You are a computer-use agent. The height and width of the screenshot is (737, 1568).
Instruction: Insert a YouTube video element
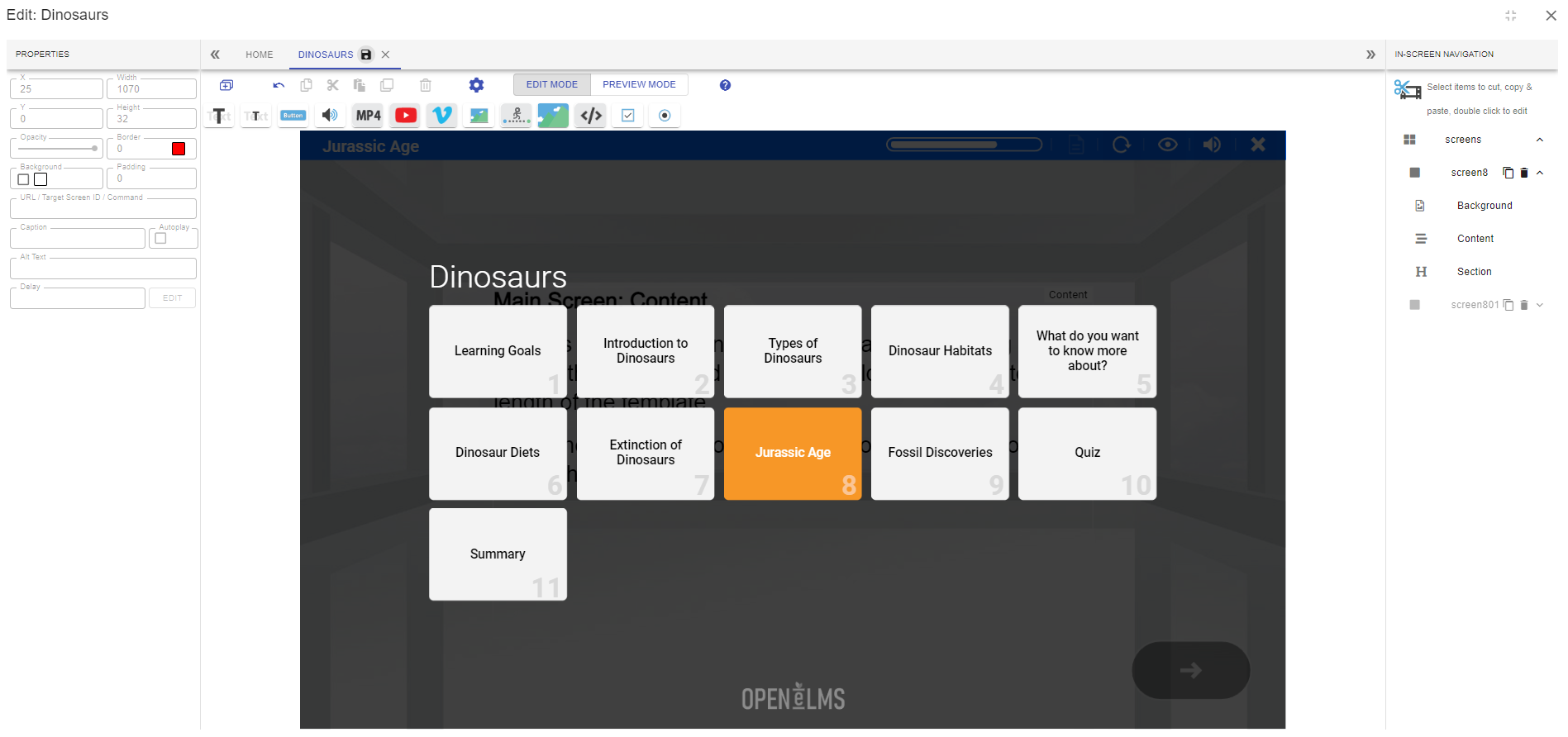(x=405, y=116)
